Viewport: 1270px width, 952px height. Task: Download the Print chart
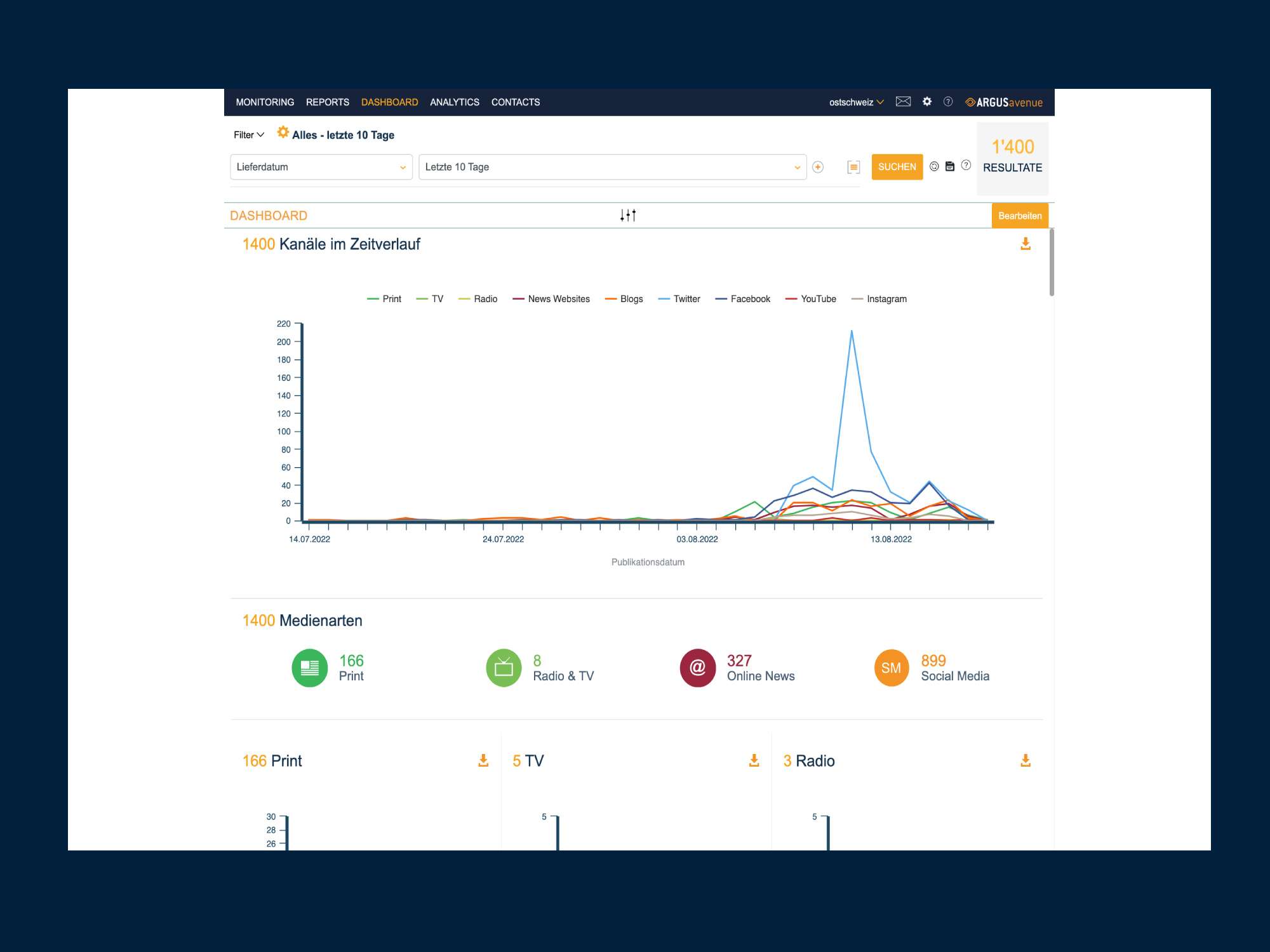point(483,760)
